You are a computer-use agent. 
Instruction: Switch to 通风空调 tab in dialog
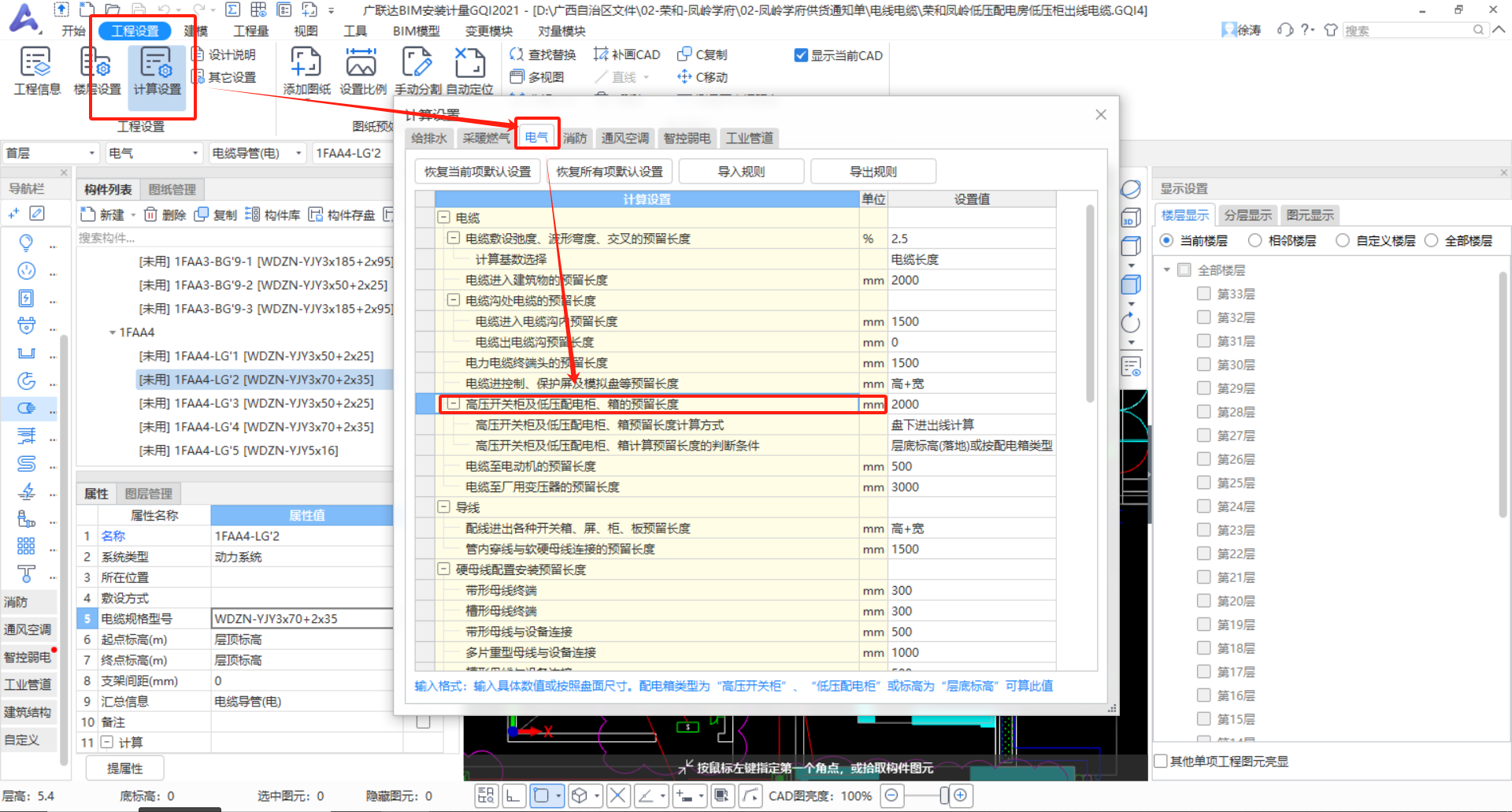pyautogui.click(x=625, y=138)
